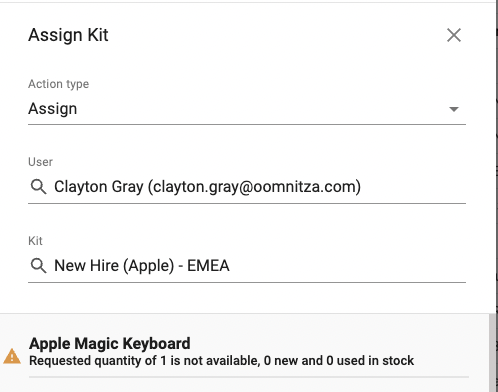Click empty space right of the kit name
The image size is (498, 392).
[x=347, y=266]
